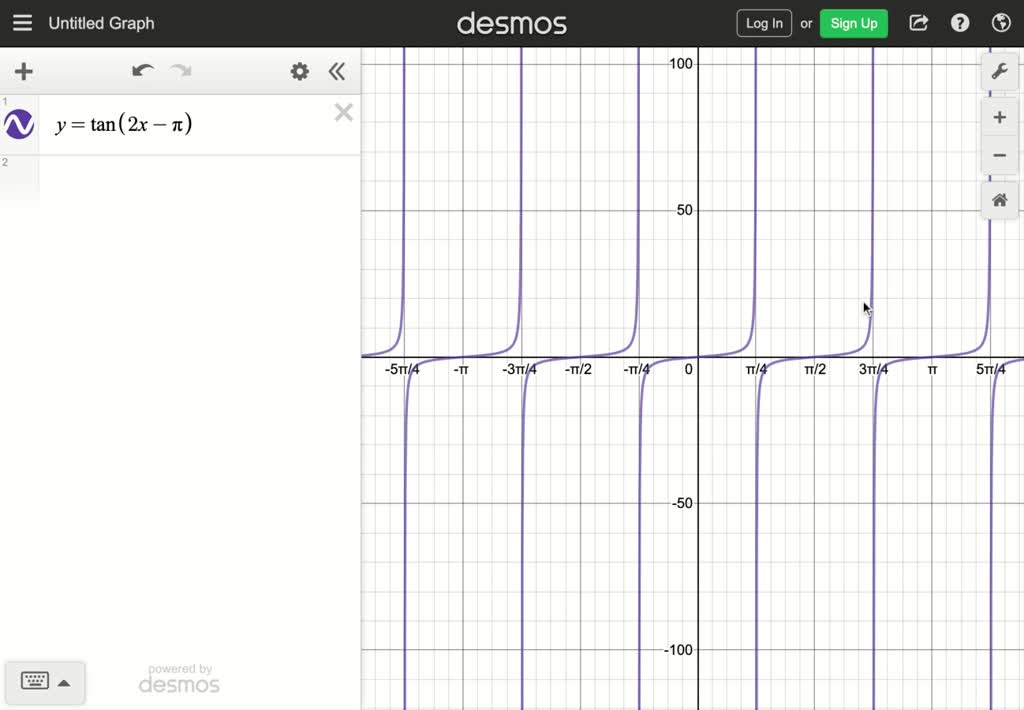Open the help question mark menu

click(960, 23)
